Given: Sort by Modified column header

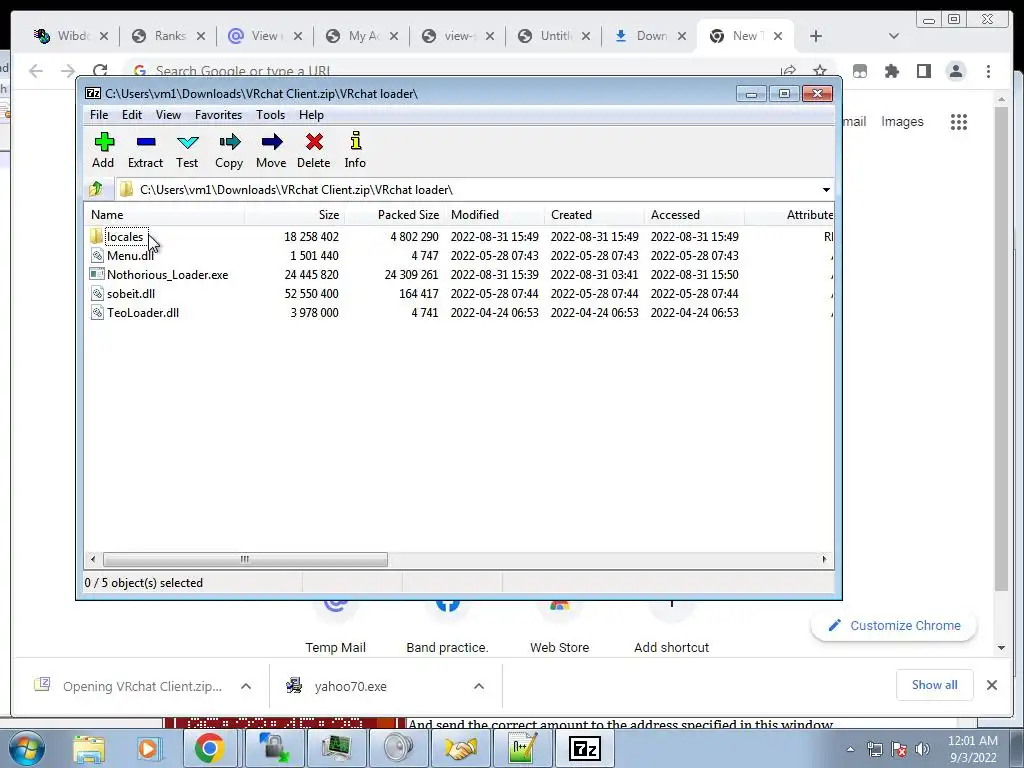Looking at the screenshot, I should point(495,215).
